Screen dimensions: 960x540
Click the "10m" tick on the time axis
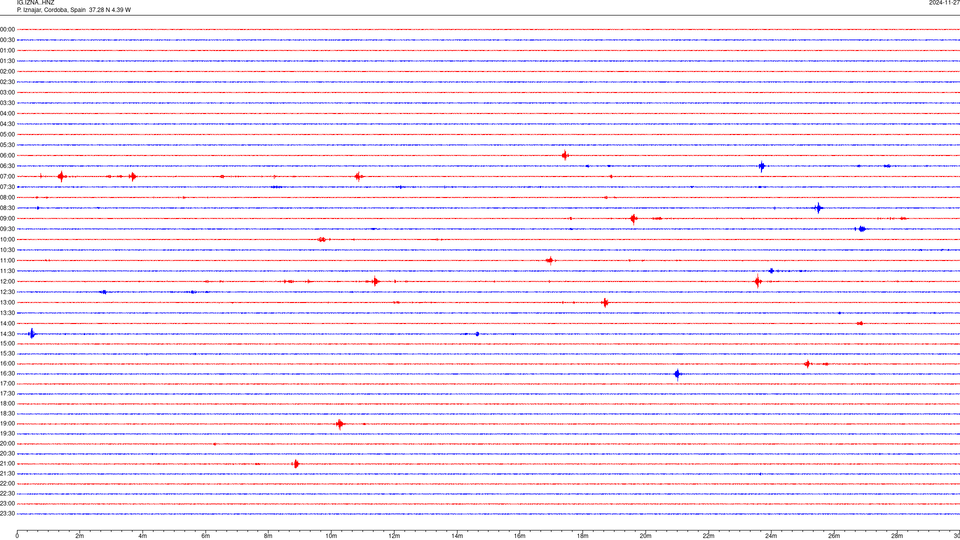pyautogui.click(x=331, y=536)
